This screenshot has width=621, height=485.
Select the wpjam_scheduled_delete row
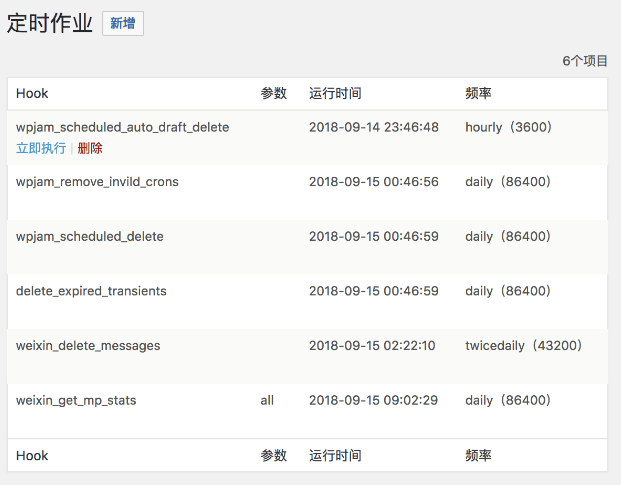89,237
